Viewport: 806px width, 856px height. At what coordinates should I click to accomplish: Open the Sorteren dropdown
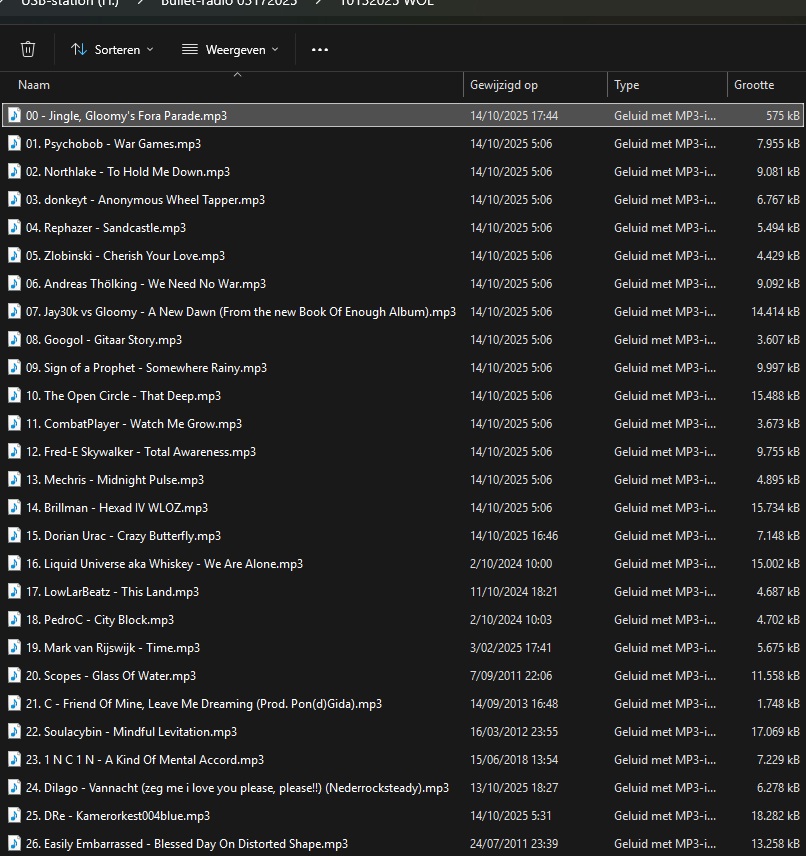[x=112, y=50]
